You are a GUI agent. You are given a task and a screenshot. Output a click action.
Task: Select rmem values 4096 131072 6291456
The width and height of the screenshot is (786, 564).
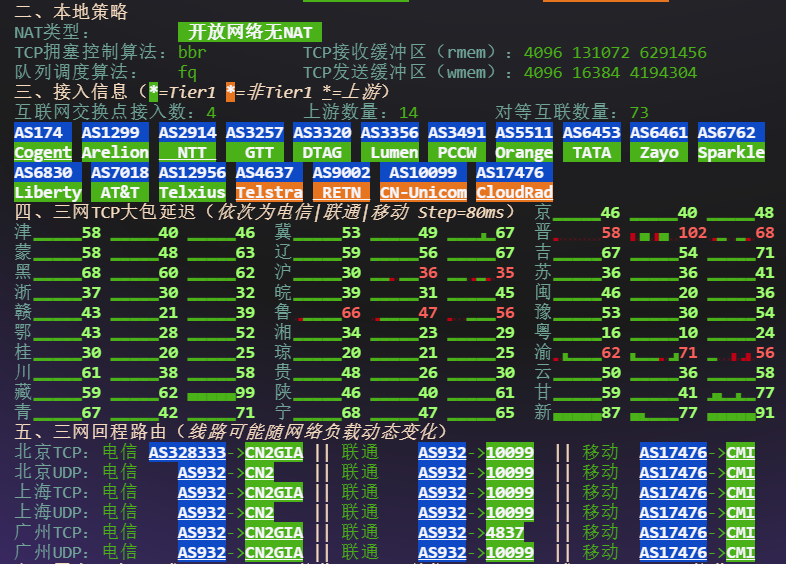click(x=615, y=52)
